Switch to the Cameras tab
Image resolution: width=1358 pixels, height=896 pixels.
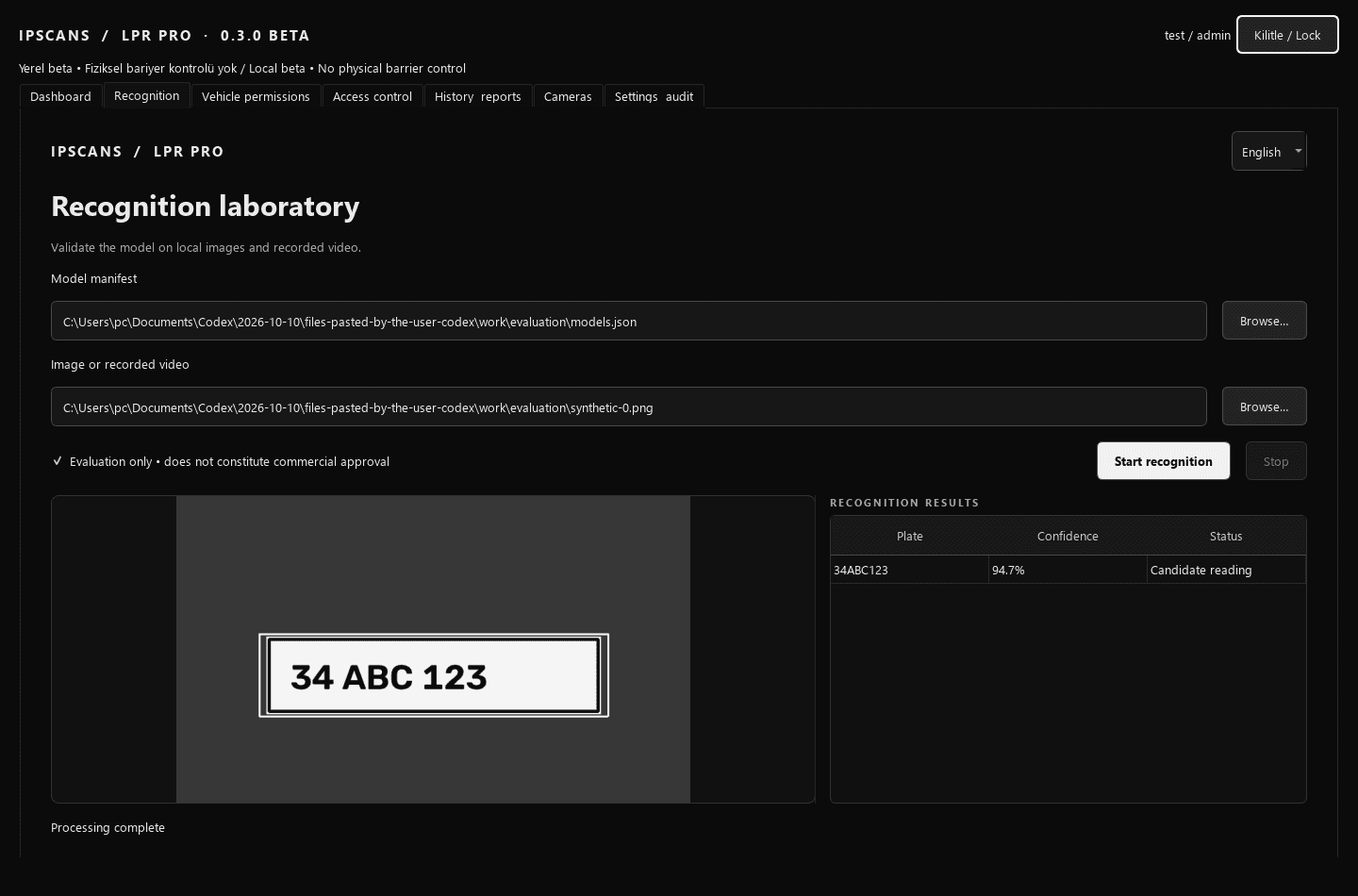pos(568,96)
